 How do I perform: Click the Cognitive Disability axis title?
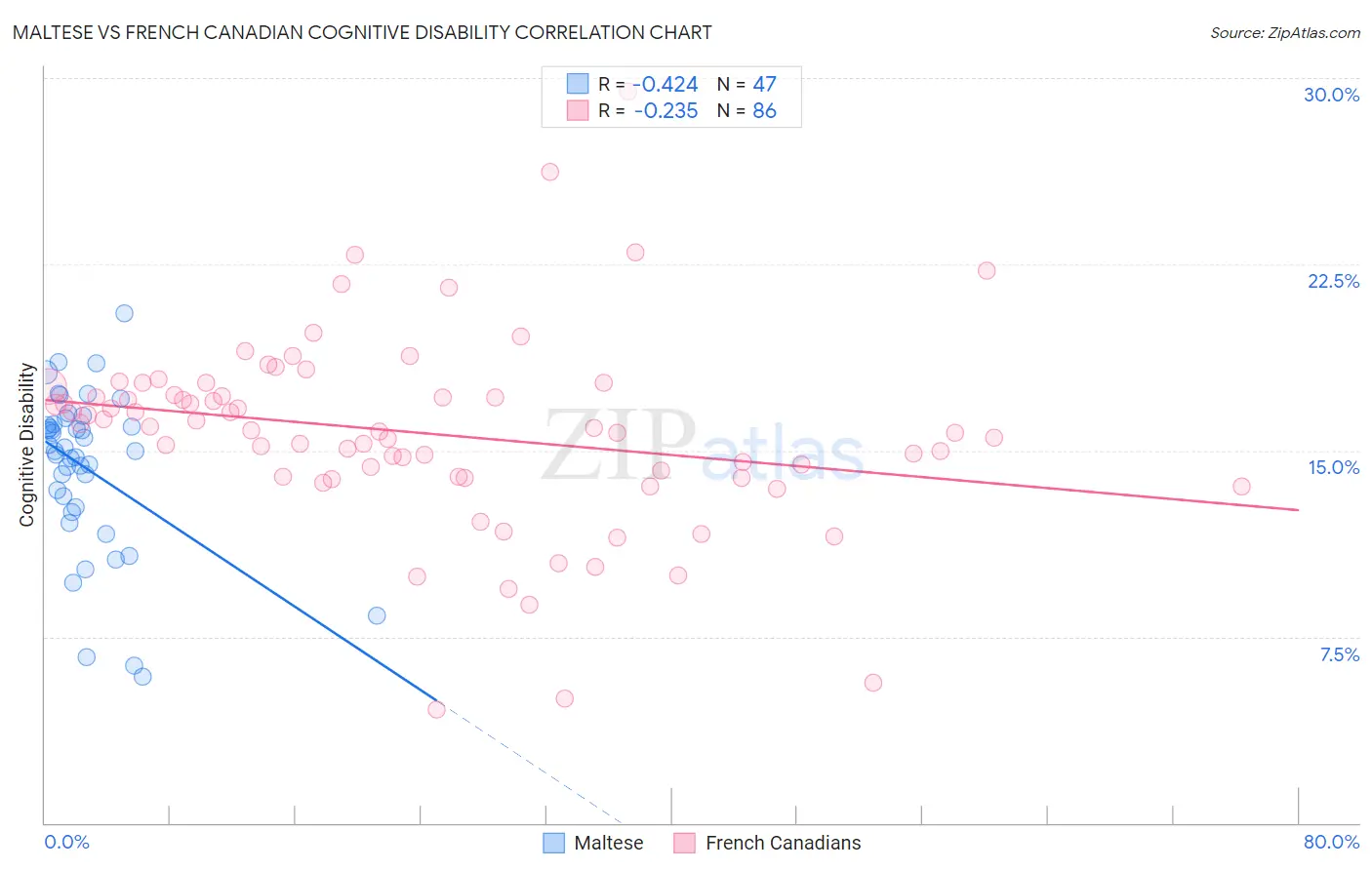(x=27, y=445)
